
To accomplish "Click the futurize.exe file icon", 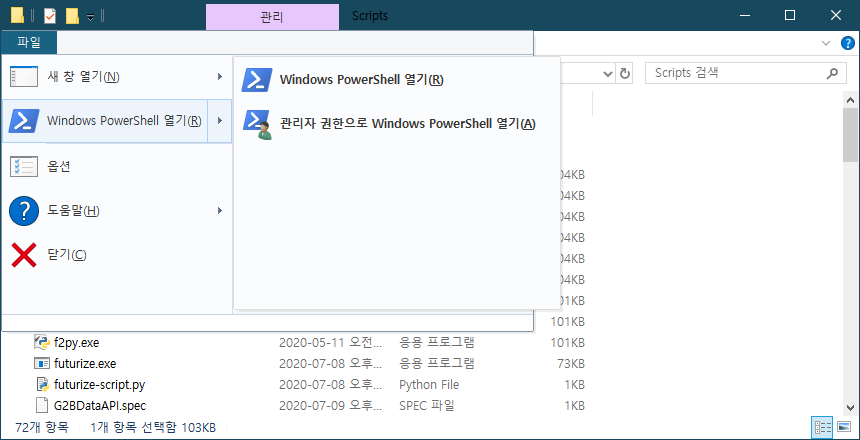I will 42,363.
